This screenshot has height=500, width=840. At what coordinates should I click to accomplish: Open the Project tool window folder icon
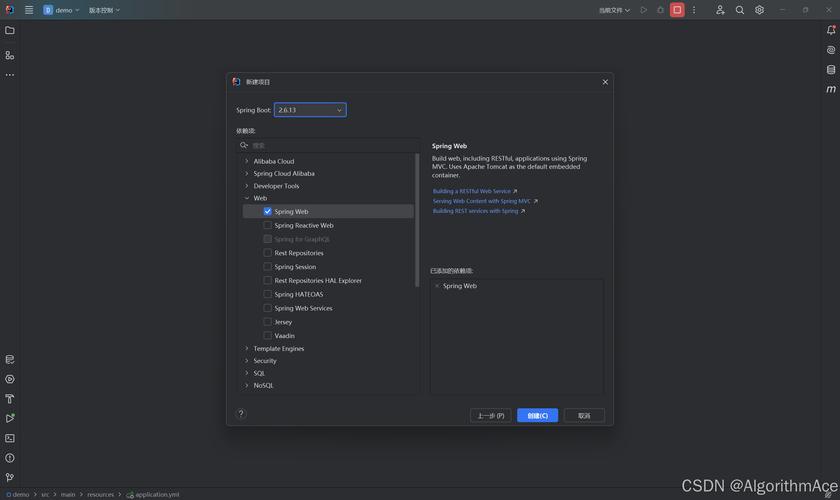10,31
